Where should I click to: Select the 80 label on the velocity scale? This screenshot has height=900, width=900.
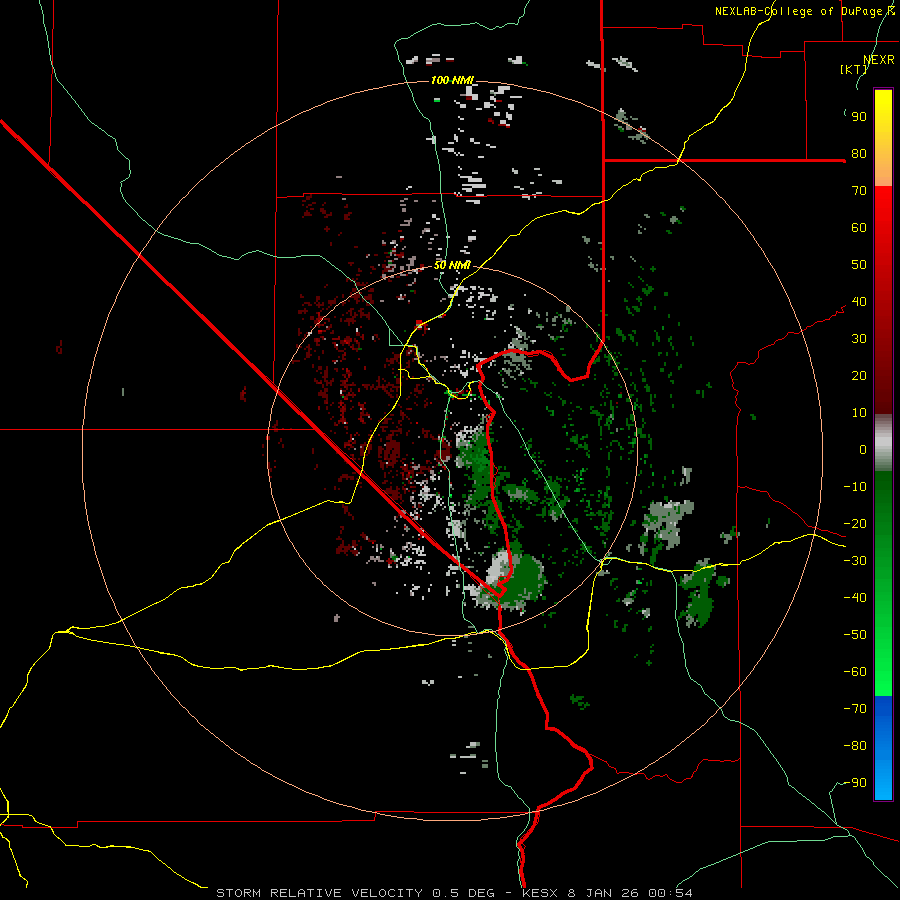[x=859, y=153]
